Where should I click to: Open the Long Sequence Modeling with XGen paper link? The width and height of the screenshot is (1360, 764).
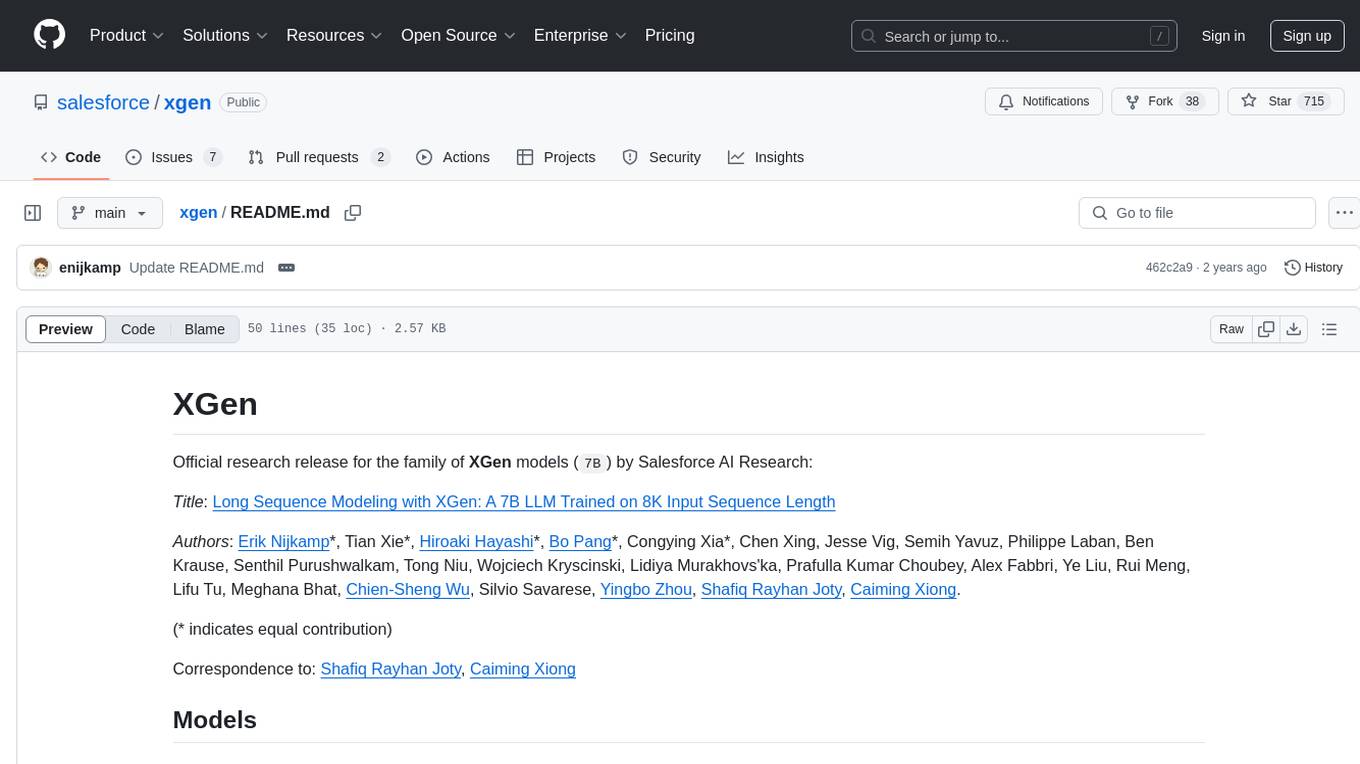pos(524,502)
